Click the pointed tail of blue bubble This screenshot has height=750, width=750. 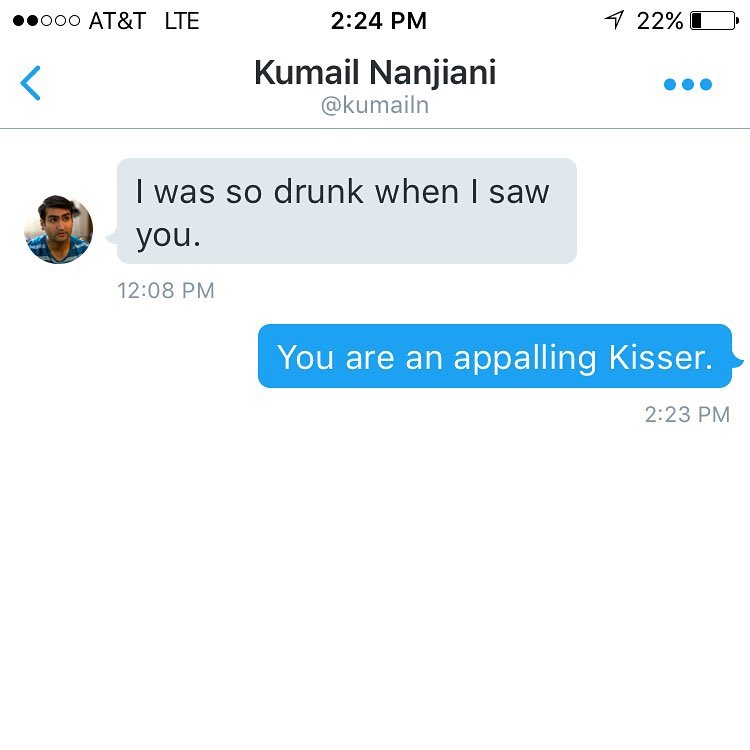coord(738,359)
